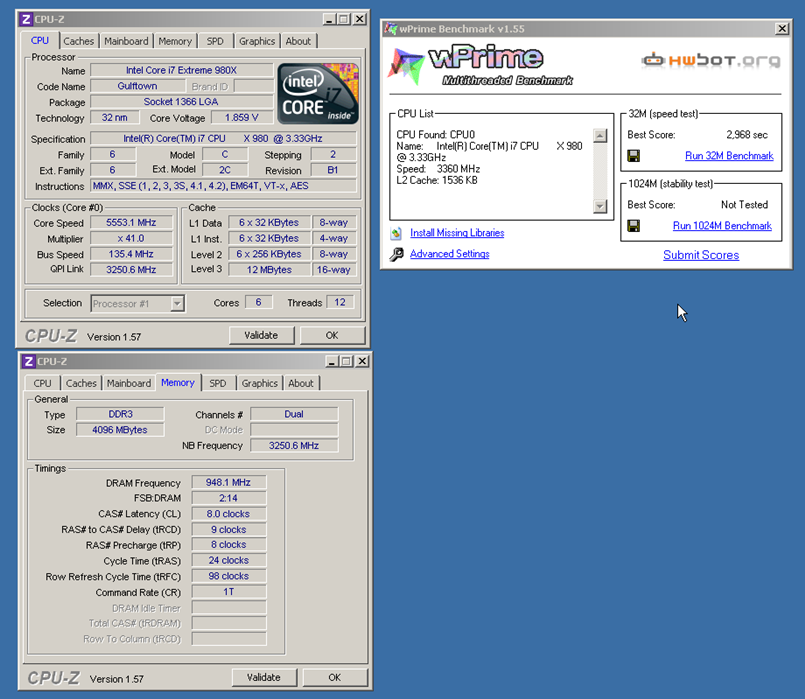This screenshot has height=699, width=805.
Task: Select the Memory tab in bottom CPU-Z window
Action: click(178, 382)
